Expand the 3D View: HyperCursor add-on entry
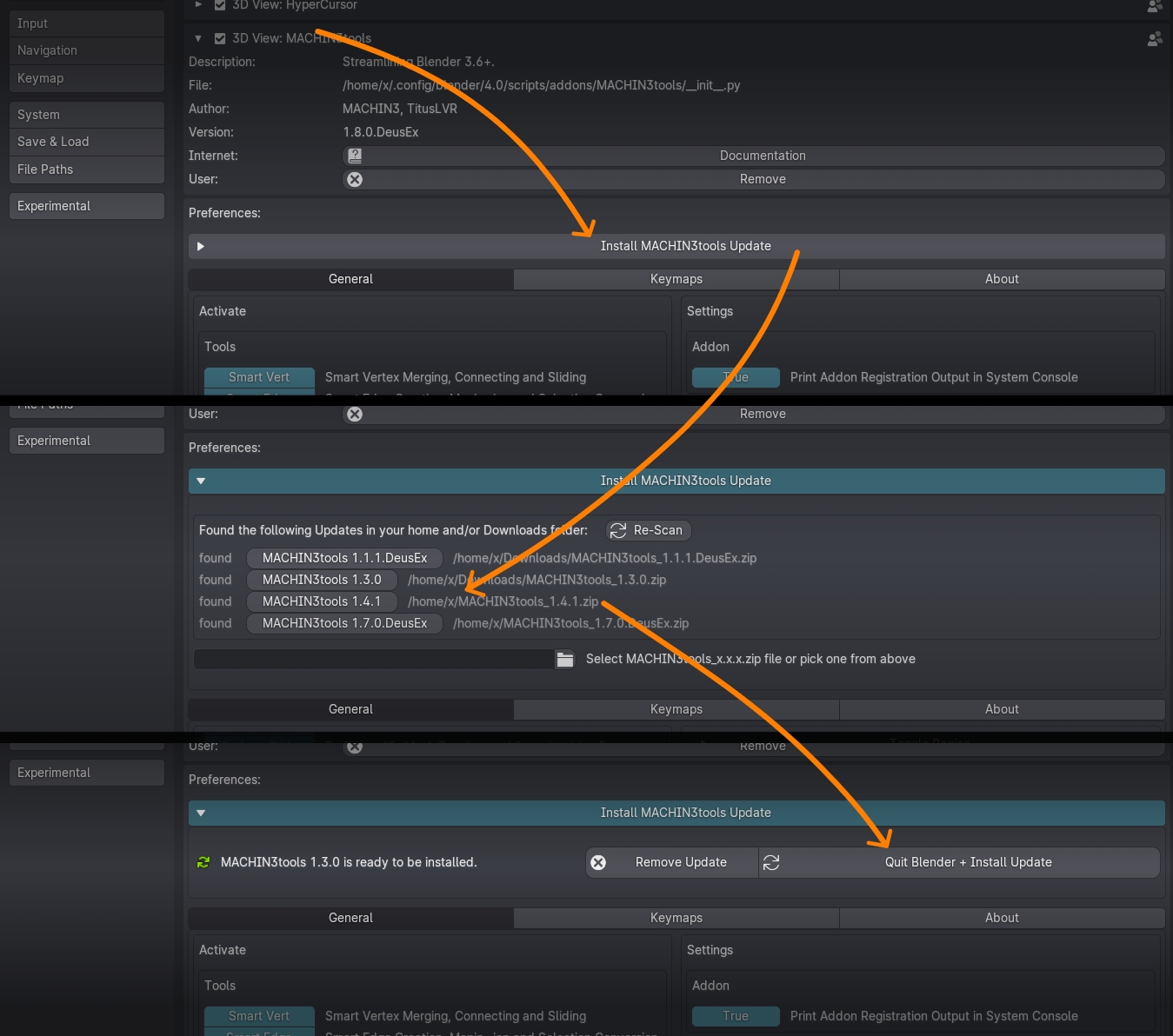Image resolution: width=1173 pixels, height=1036 pixels. 198,5
